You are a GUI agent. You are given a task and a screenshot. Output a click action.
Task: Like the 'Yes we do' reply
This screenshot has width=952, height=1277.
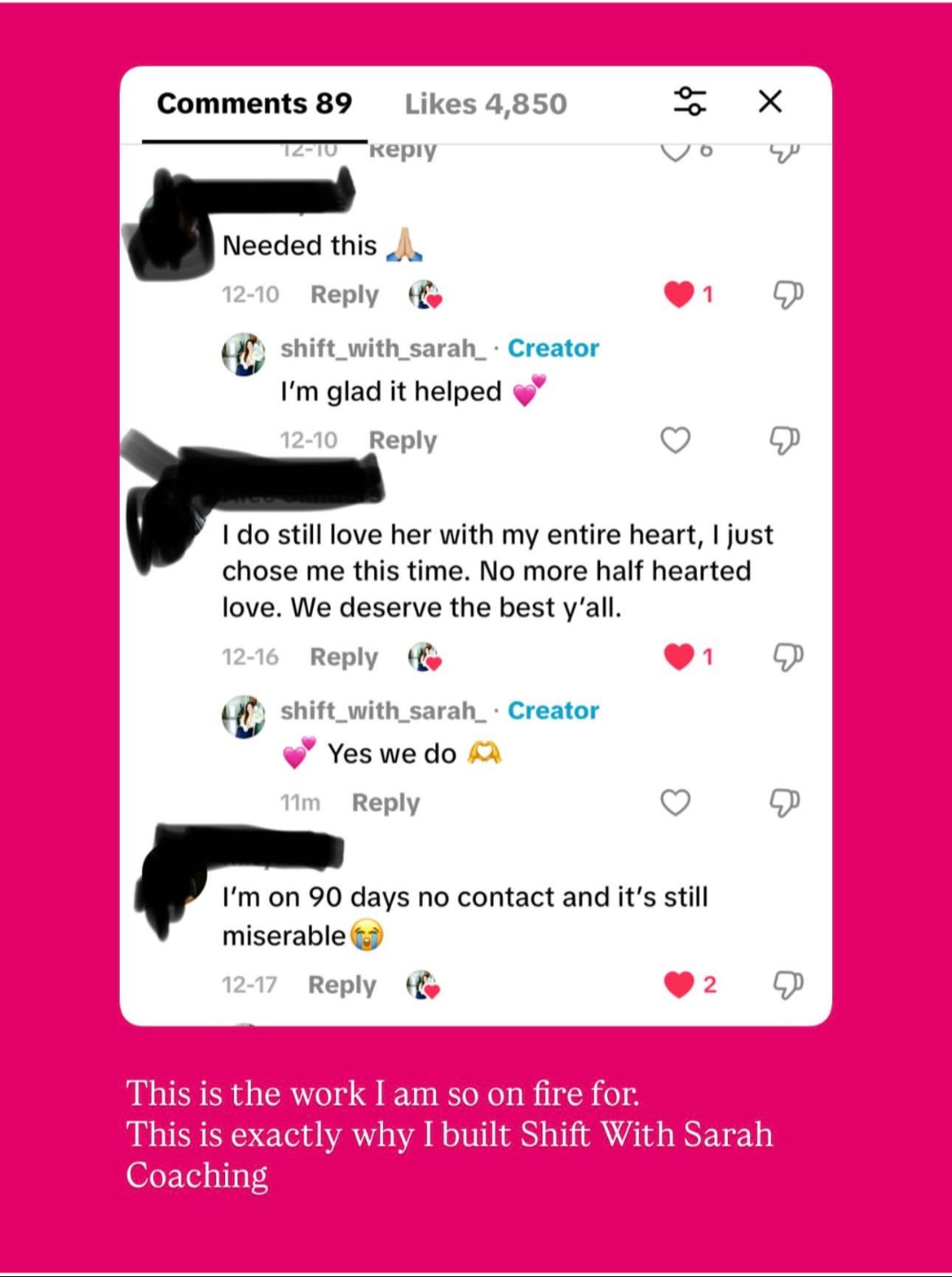(x=675, y=803)
